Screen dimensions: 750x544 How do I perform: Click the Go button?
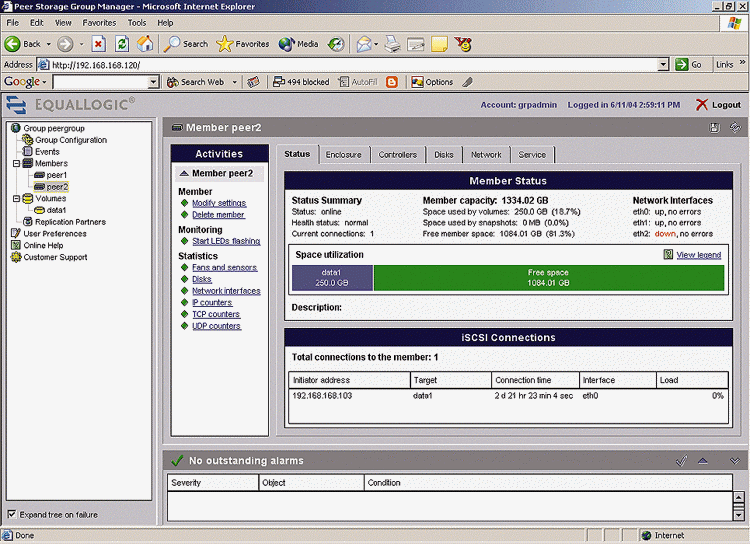689,65
